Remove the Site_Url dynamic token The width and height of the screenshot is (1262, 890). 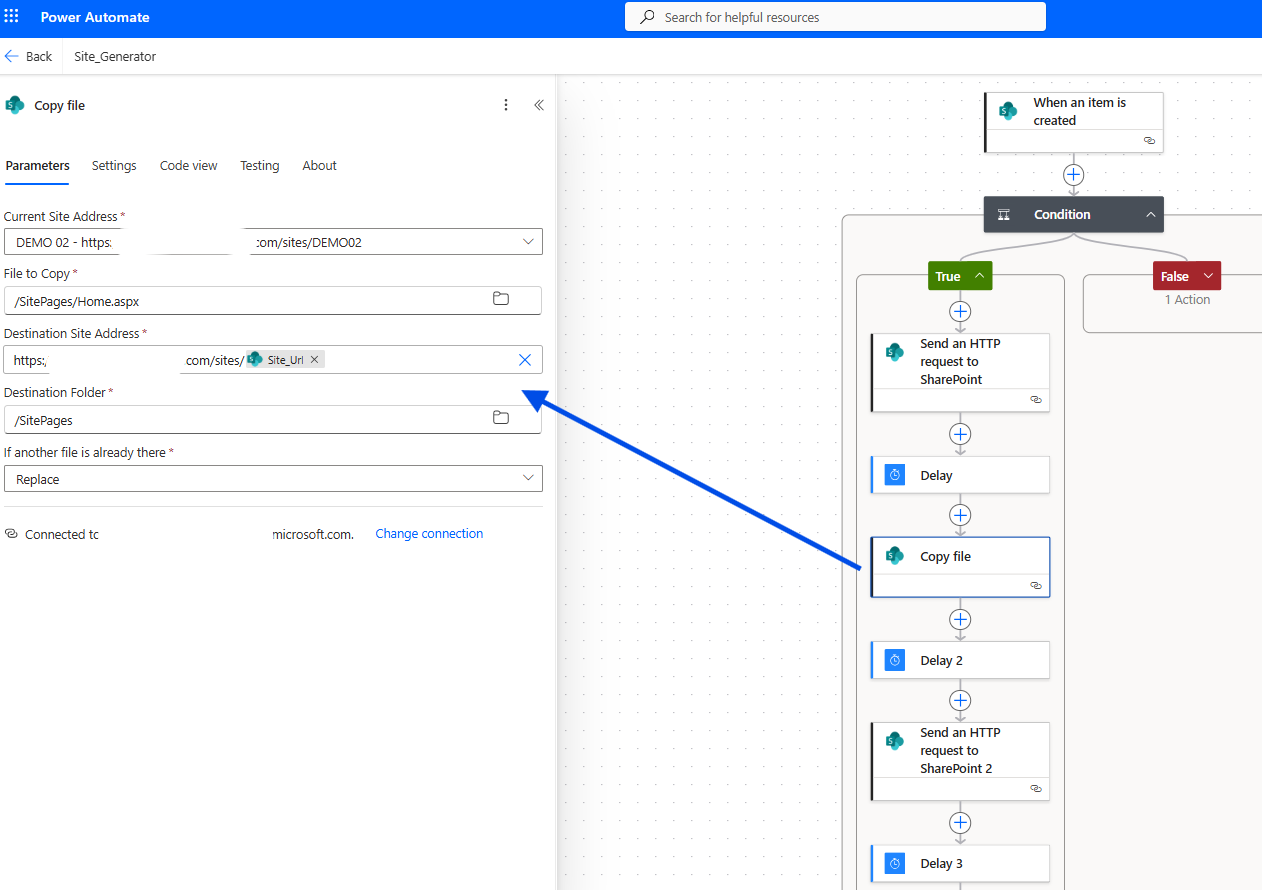(x=314, y=360)
